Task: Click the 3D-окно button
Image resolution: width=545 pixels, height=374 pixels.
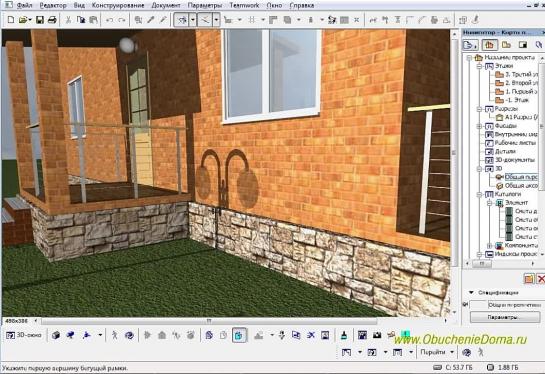Action: [24, 335]
